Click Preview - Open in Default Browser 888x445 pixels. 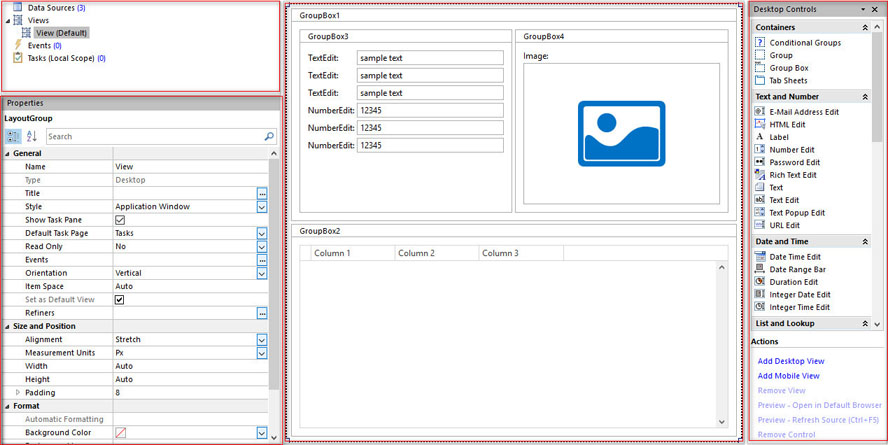[819, 405]
